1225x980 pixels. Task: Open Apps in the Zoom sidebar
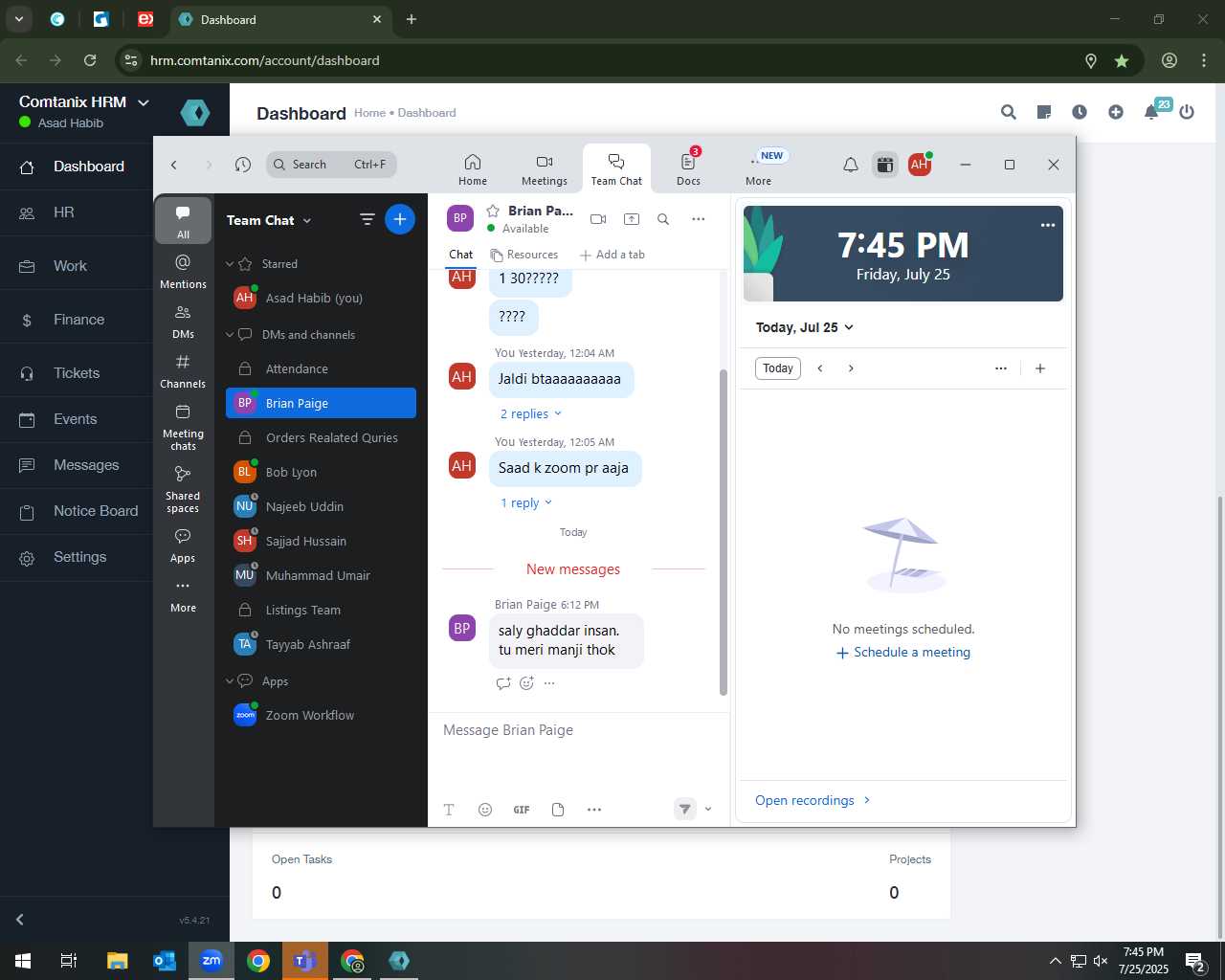tap(183, 546)
